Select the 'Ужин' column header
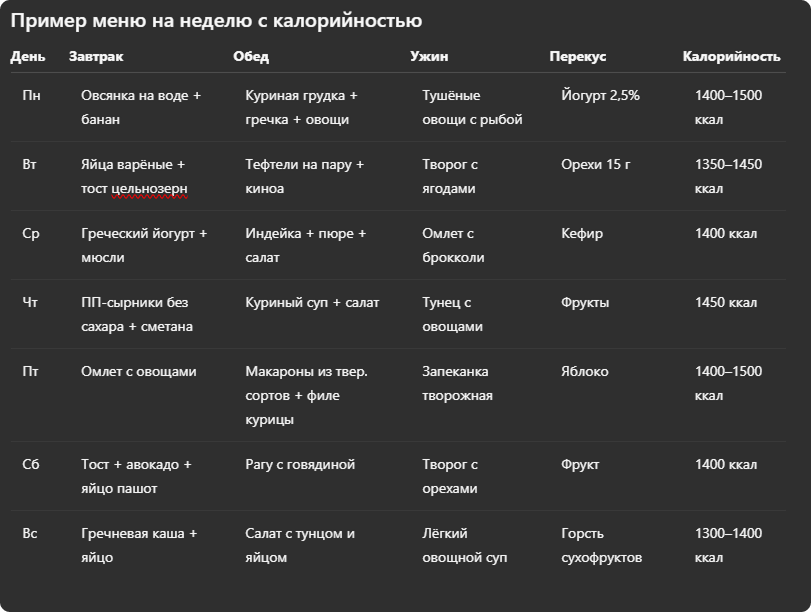The image size is (811, 612). pos(429,56)
